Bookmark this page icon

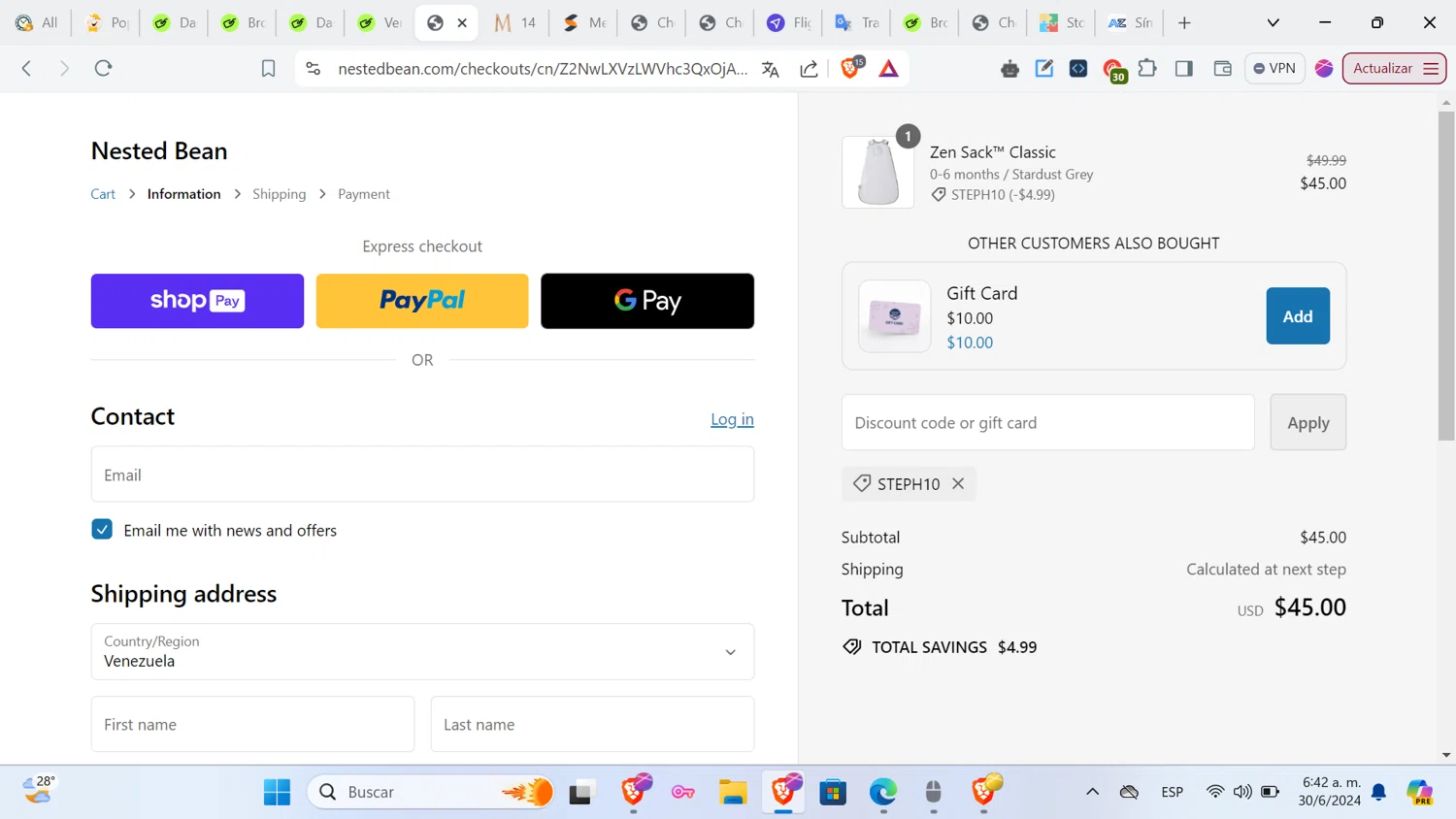[268, 68]
